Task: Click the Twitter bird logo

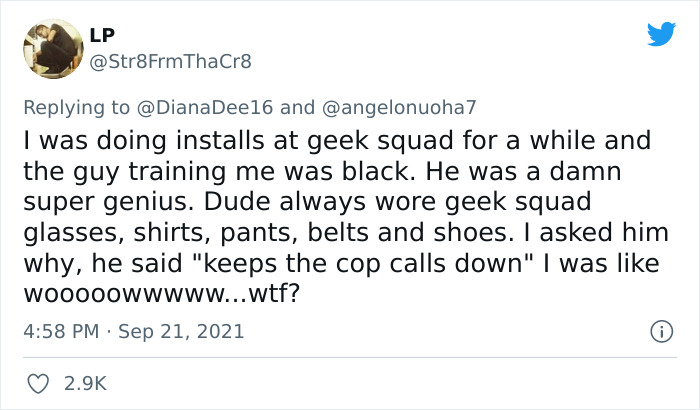Action: [x=661, y=36]
